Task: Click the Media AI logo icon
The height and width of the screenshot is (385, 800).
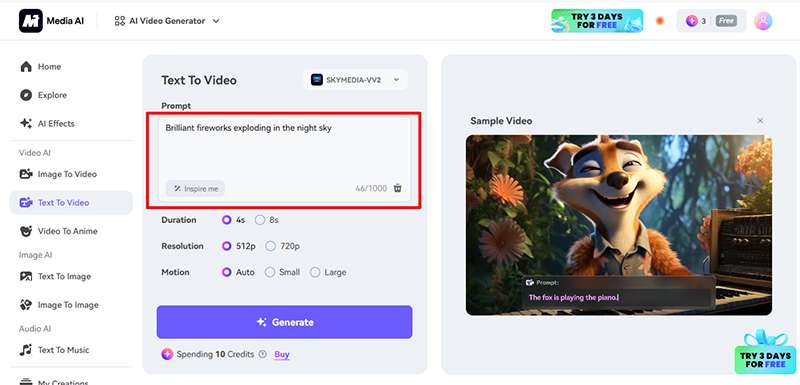Action: [x=31, y=21]
